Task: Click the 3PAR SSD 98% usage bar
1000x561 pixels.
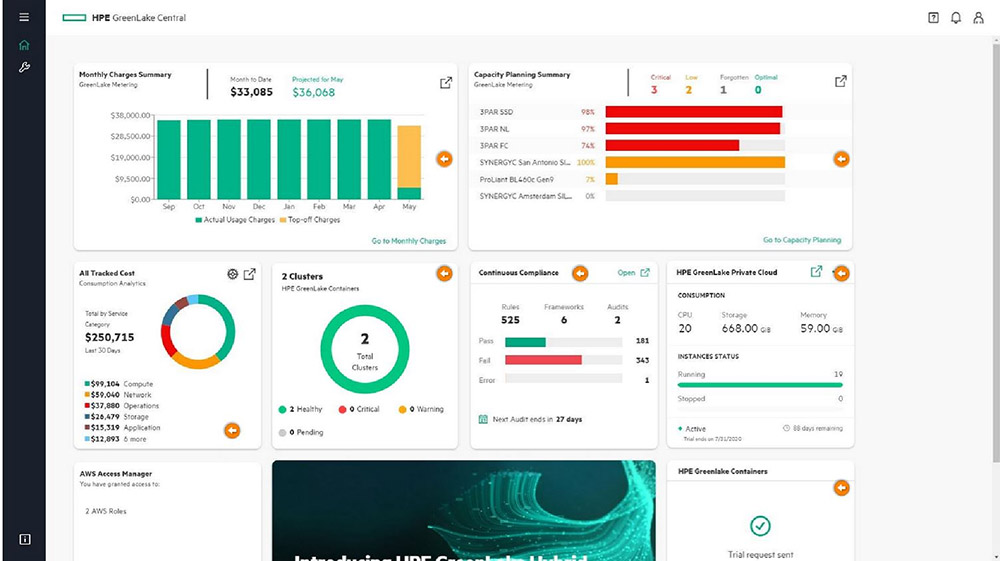Action: coord(694,112)
